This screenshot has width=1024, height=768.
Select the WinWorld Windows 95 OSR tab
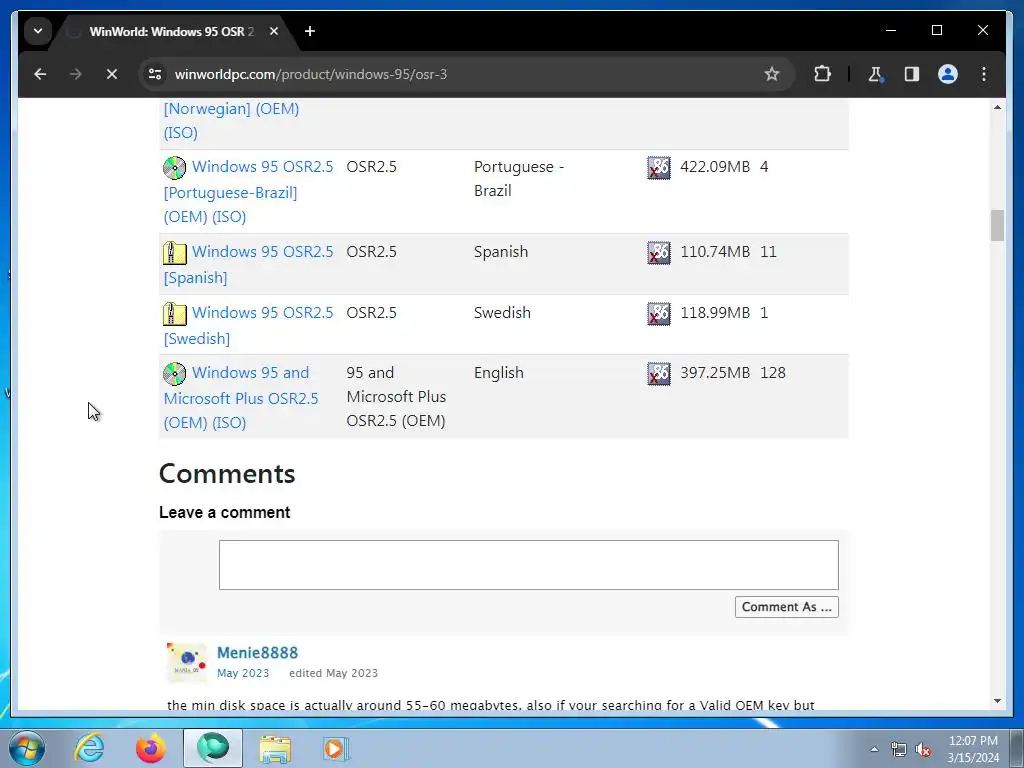171,31
